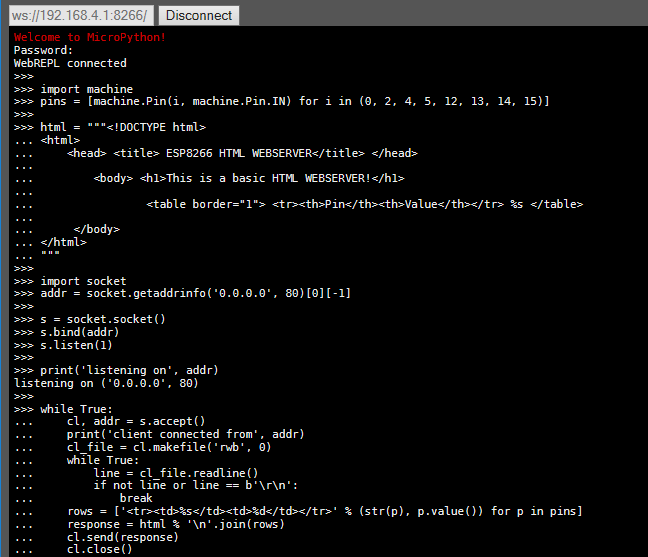
Task: Click the Disconnect button
Action: pos(199,15)
